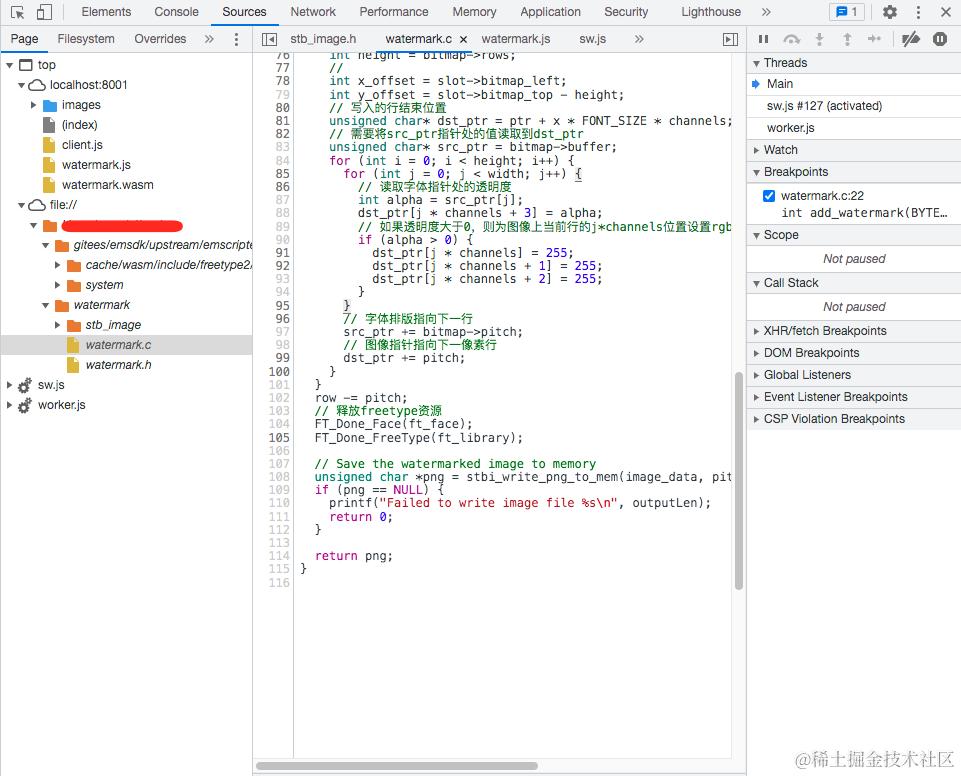Screen dimensions: 961x776
Task: Toggle breakpoint on line 85
Action: [282, 173]
